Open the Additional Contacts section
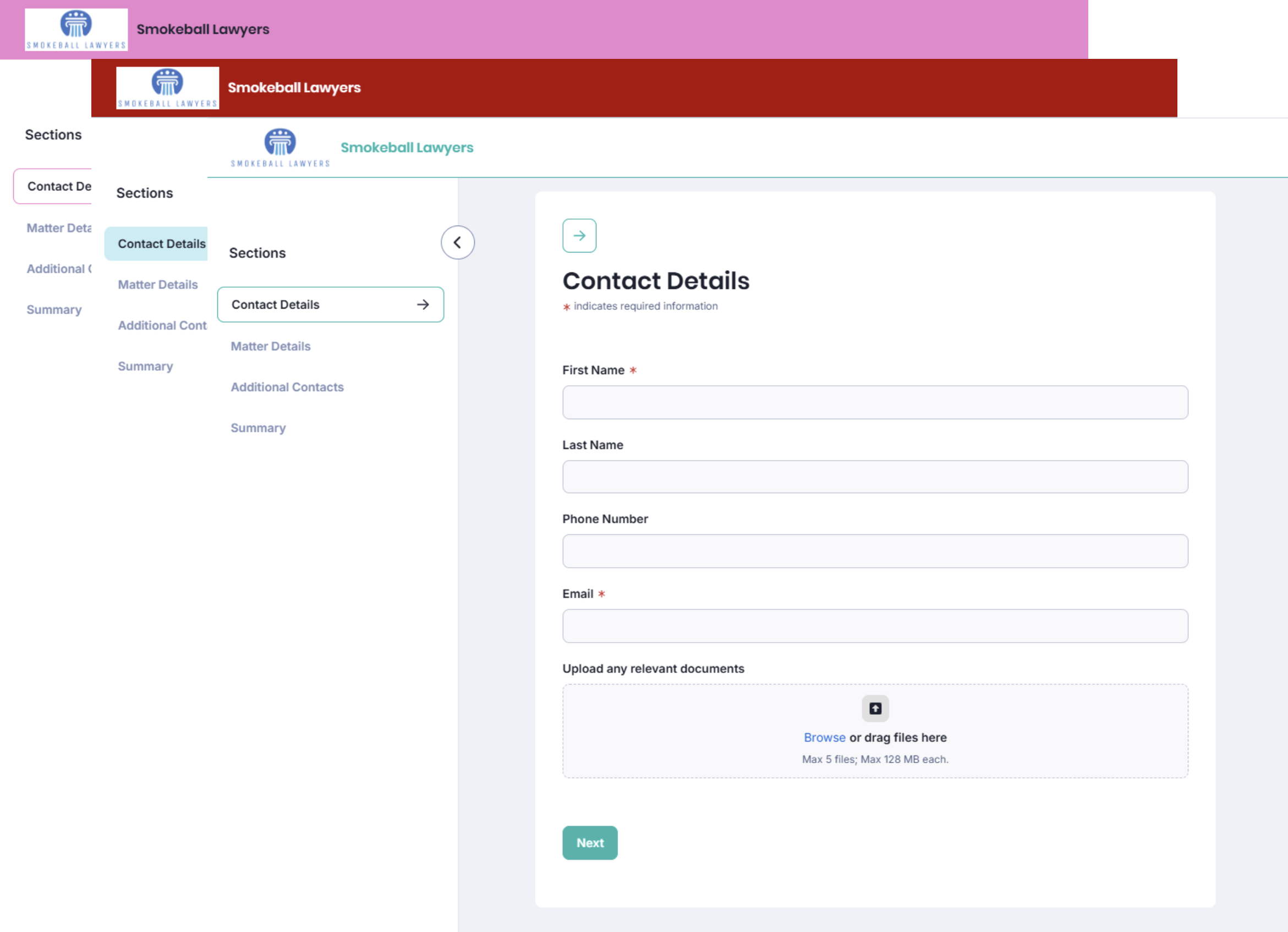This screenshot has width=1288, height=932. point(287,387)
